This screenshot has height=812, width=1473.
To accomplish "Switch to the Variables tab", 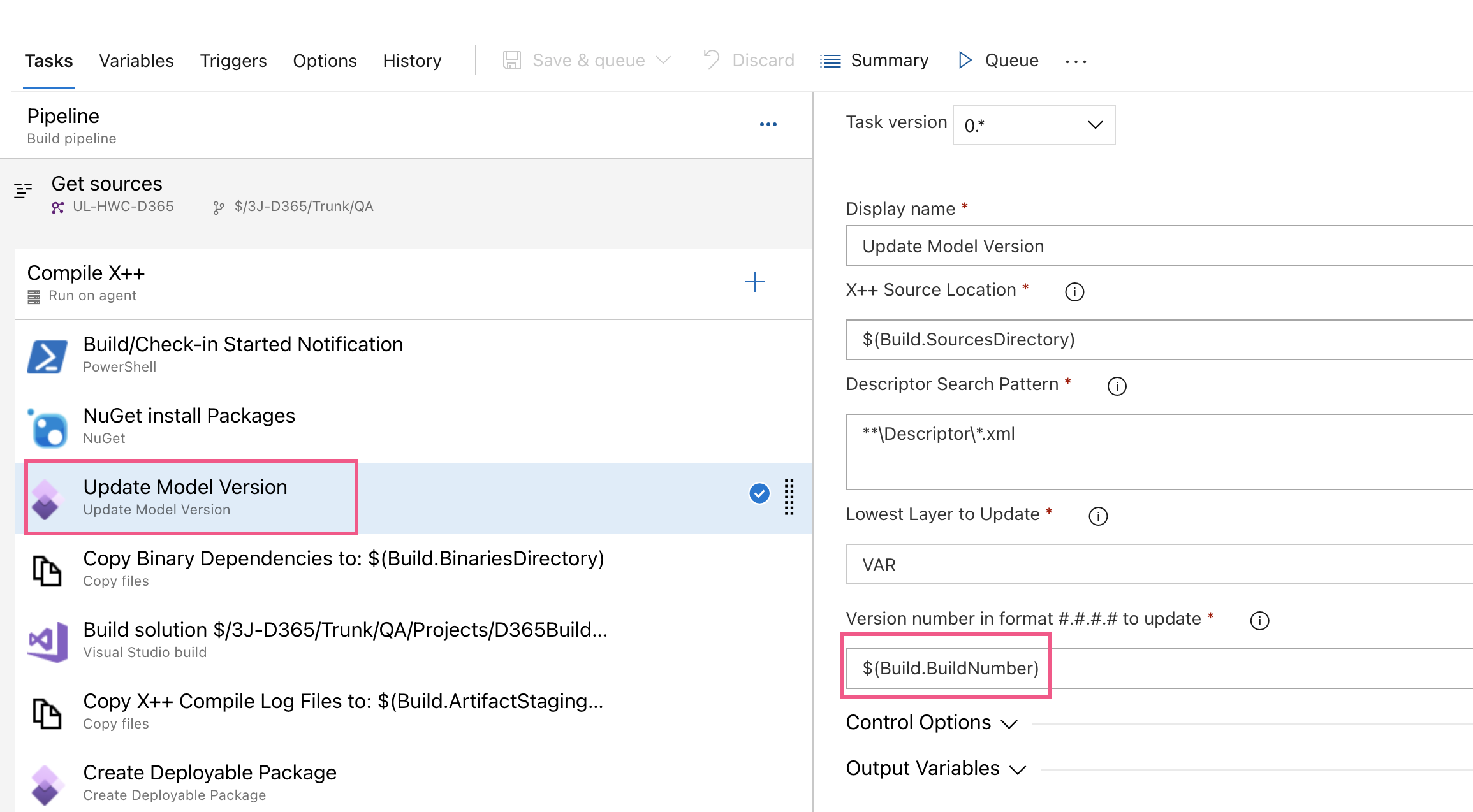I will point(136,61).
